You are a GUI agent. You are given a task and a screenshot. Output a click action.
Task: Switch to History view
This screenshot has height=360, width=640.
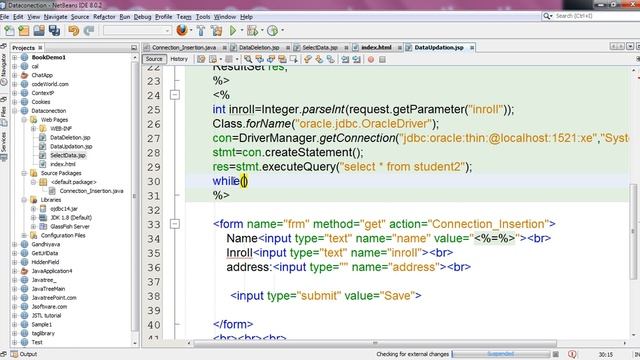(x=179, y=59)
